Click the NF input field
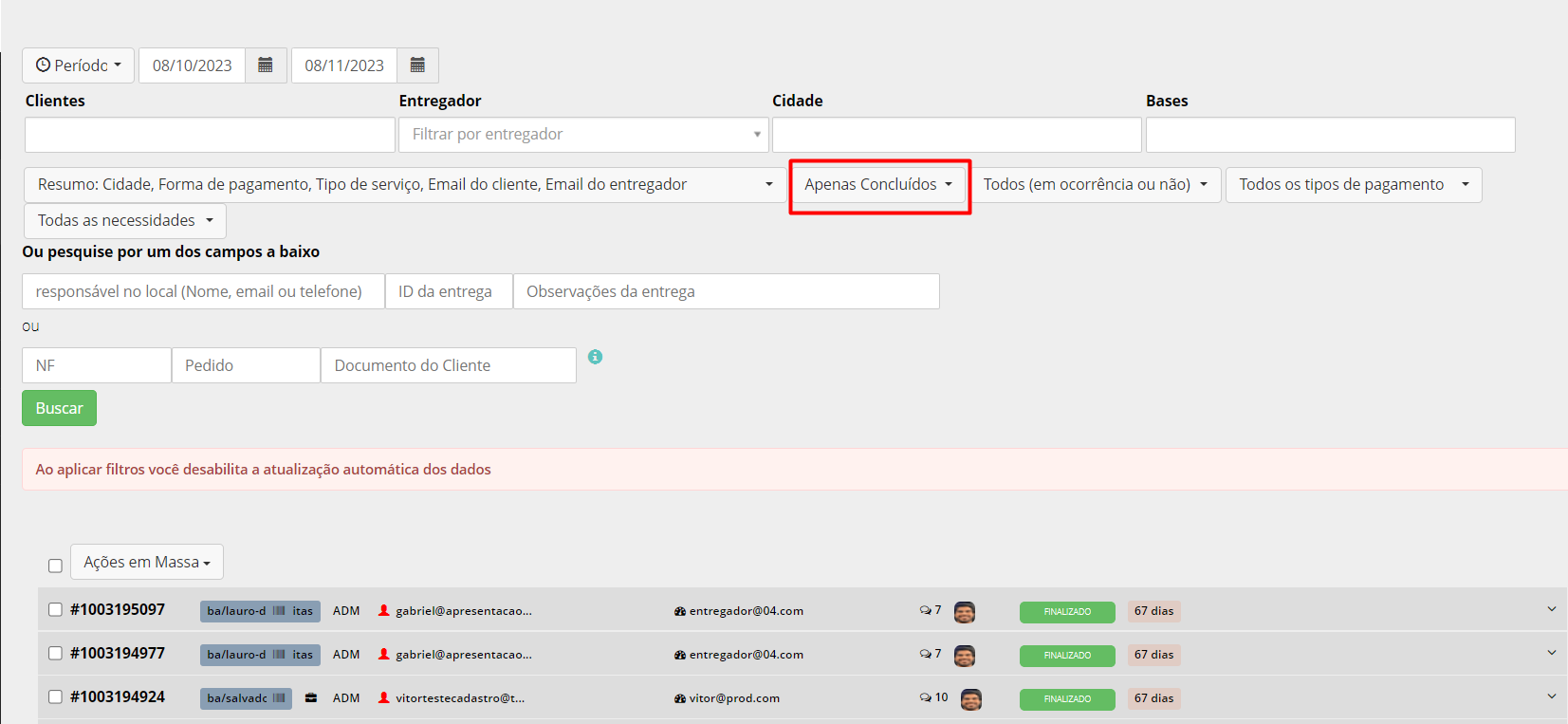The width and height of the screenshot is (1568, 724). [97, 365]
